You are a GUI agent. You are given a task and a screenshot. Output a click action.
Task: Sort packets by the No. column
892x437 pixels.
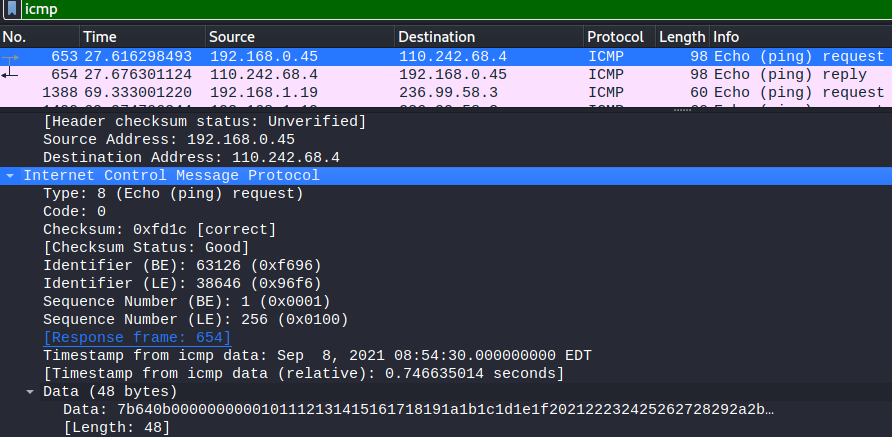40,37
